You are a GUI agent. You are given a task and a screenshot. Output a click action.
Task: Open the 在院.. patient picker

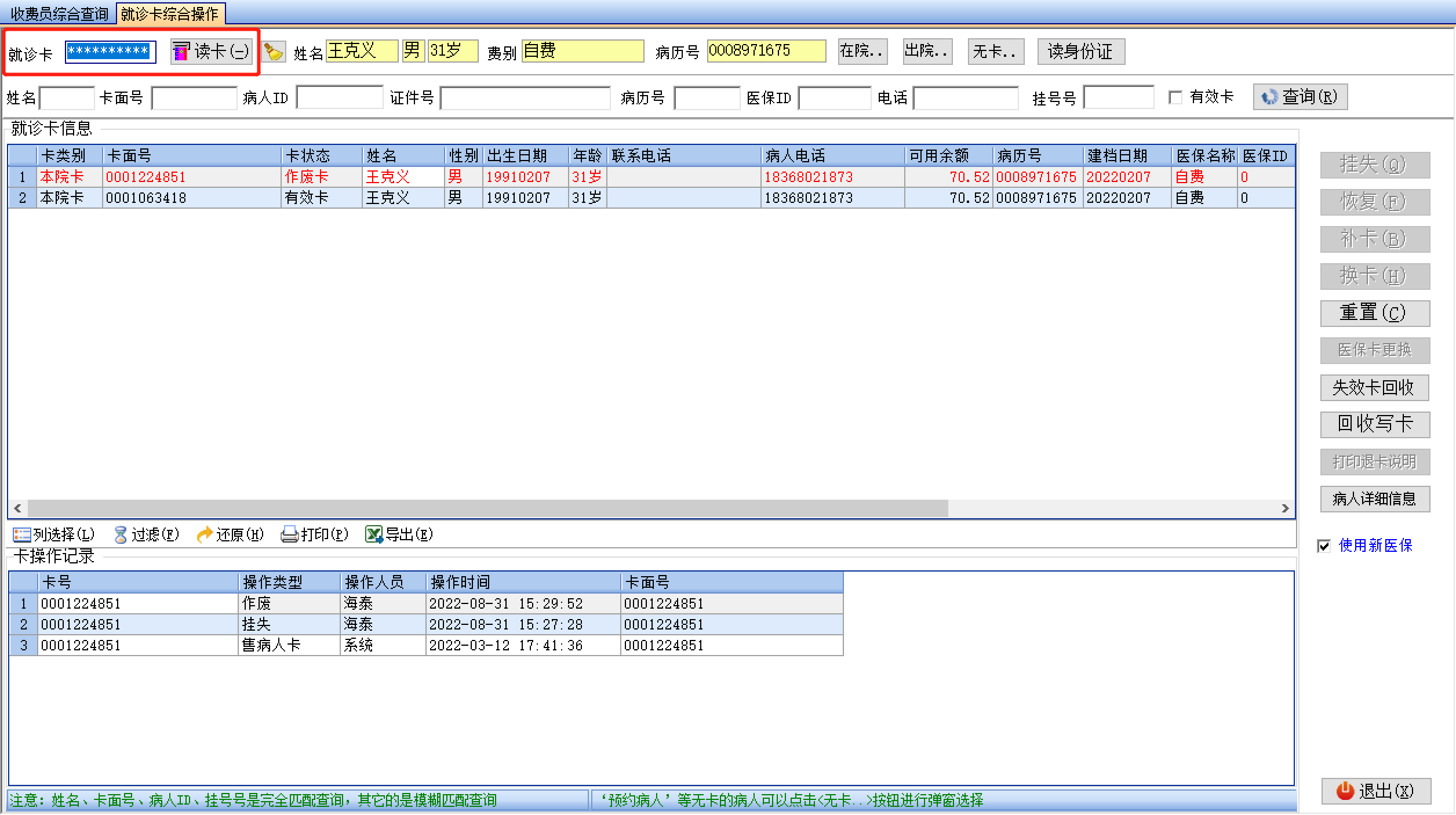pos(862,52)
